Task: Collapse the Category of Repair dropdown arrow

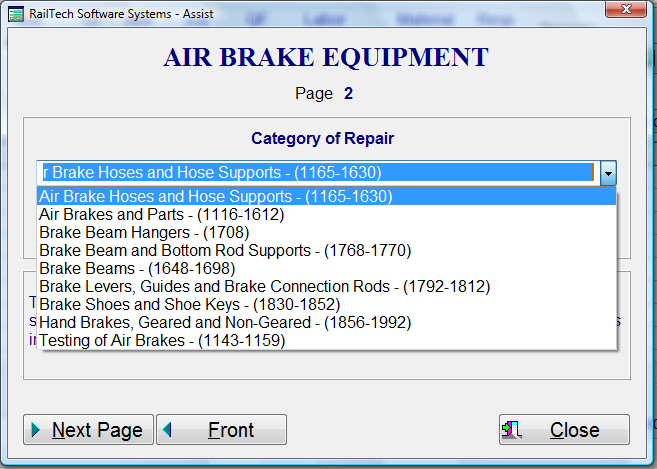Action: [x=608, y=172]
